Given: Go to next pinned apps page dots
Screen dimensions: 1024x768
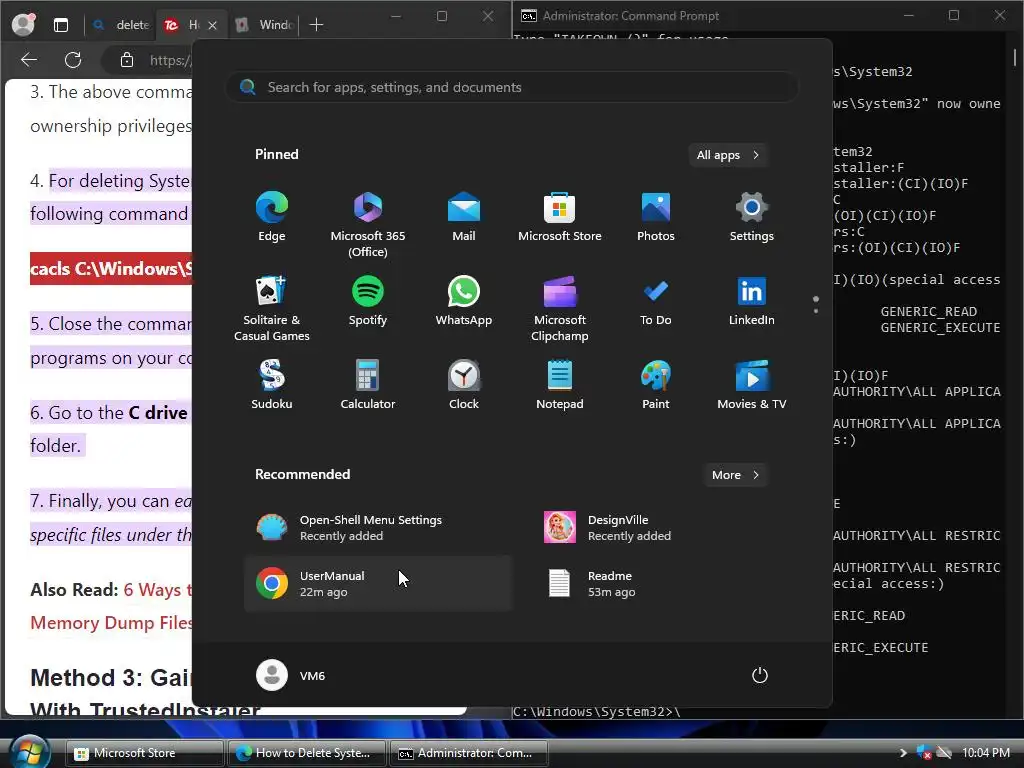Looking at the screenshot, I should [816, 305].
